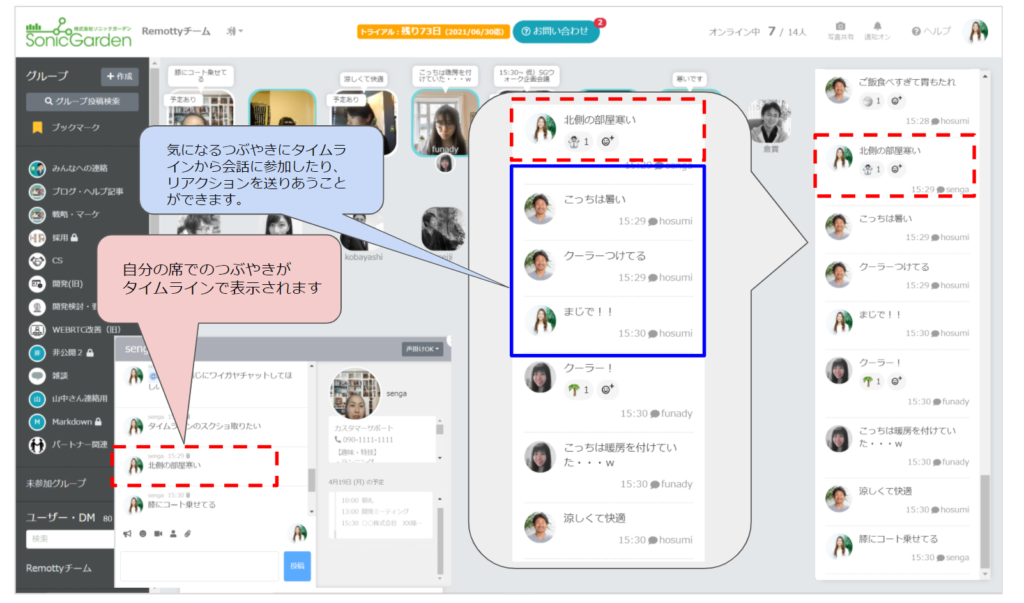1024x603 pixels.
Task: Add reaction to クーラー！ post in right timeline
Action: 897,381
